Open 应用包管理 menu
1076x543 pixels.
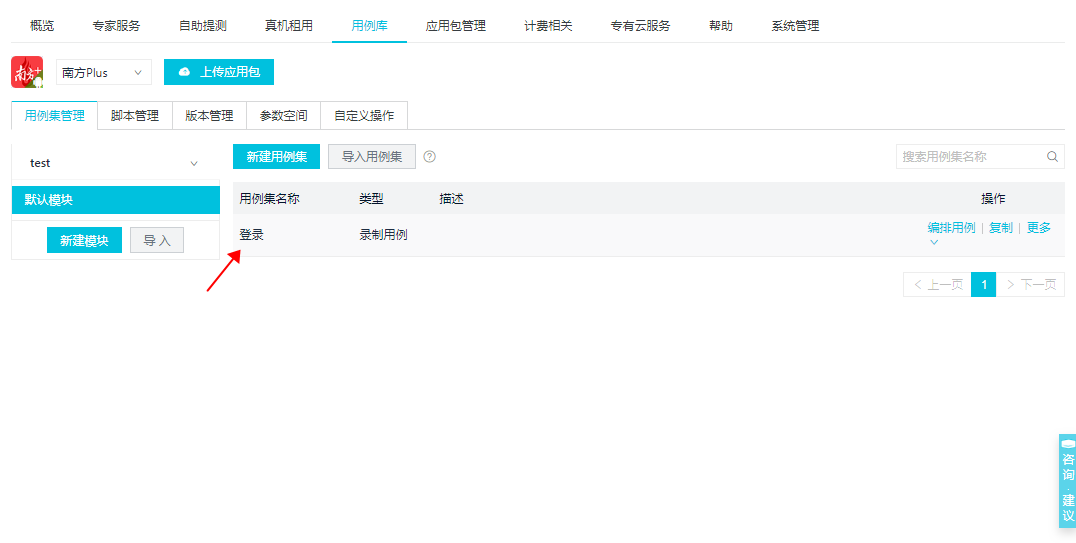[456, 26]
